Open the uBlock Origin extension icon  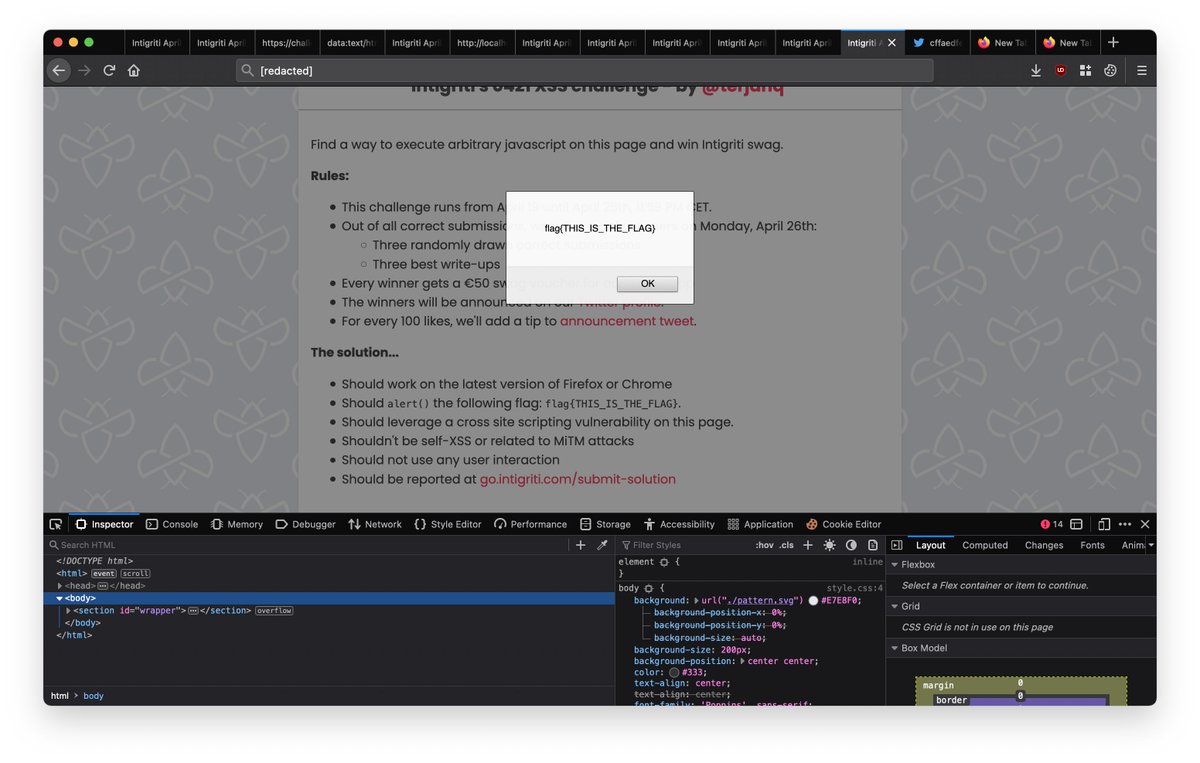[1061, 70]
